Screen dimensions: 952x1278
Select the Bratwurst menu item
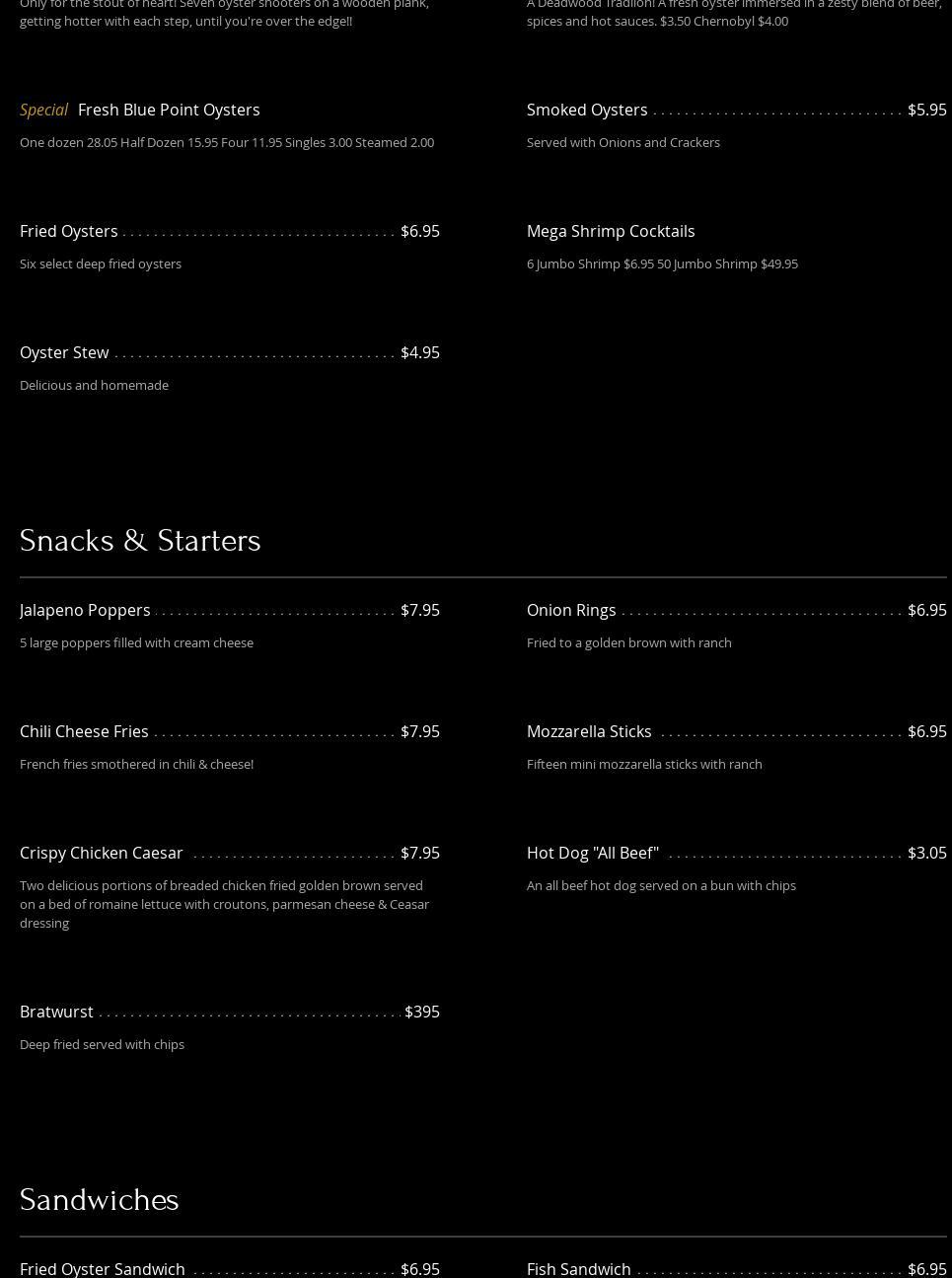[x=56, y=1012]
